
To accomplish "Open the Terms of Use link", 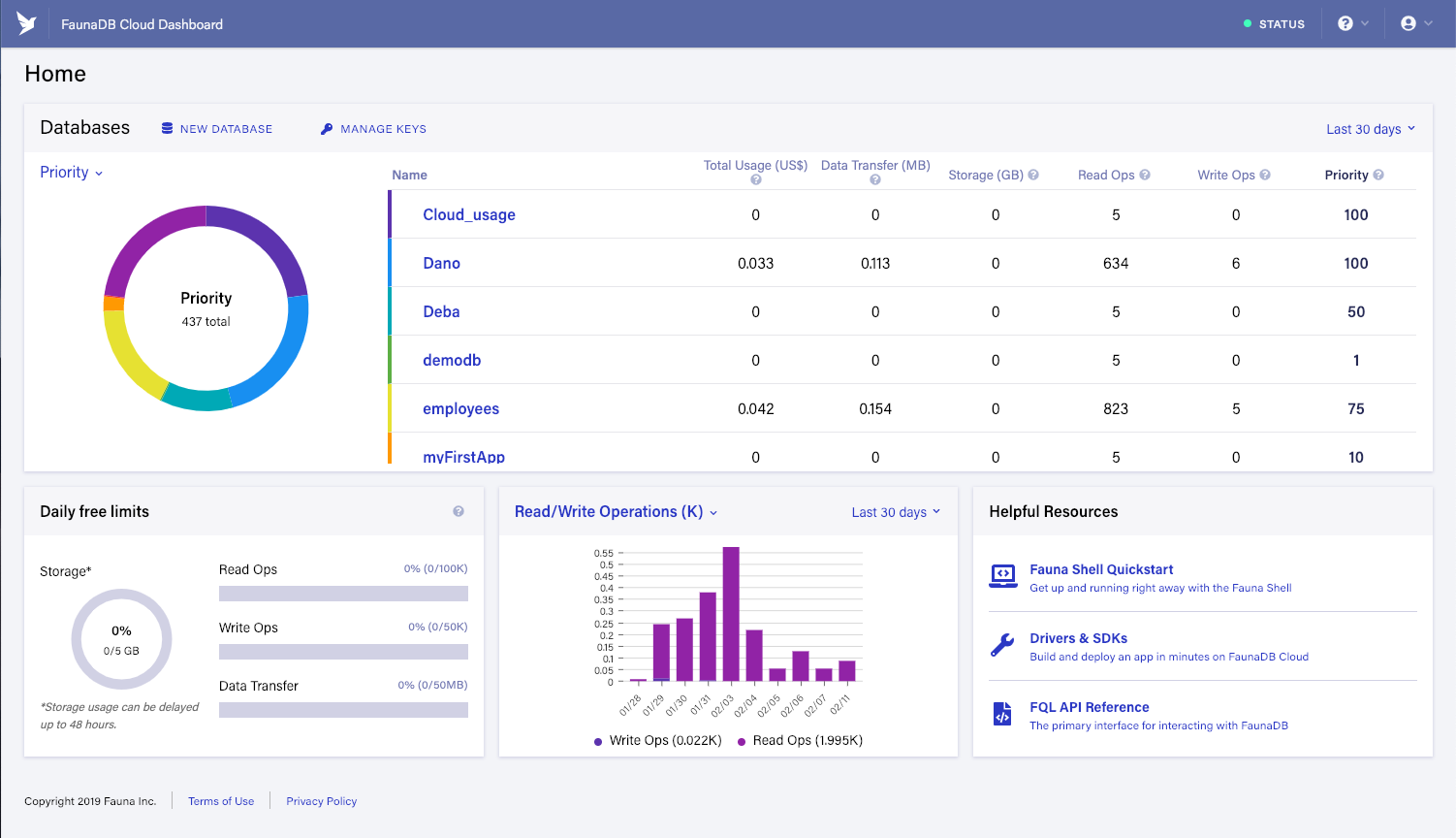I will click(x=221, y=801).
